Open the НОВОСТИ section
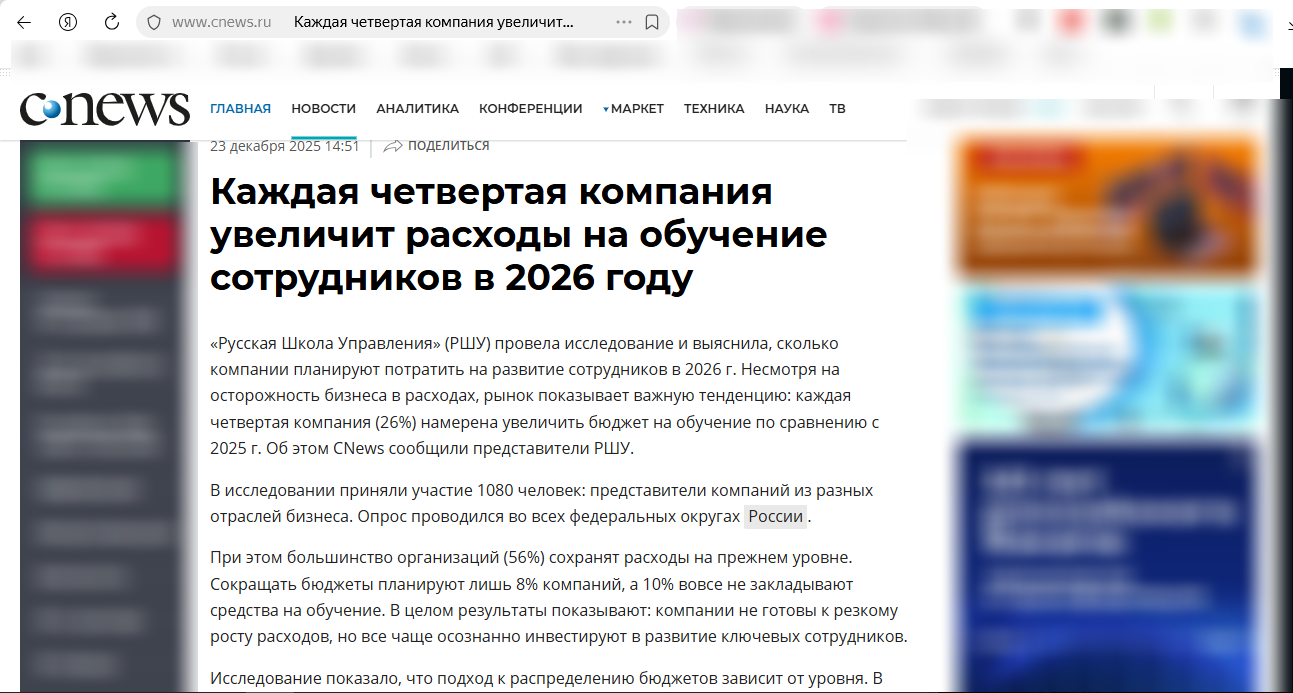This screenshot has width=1293, height=693. click(323, 108)
